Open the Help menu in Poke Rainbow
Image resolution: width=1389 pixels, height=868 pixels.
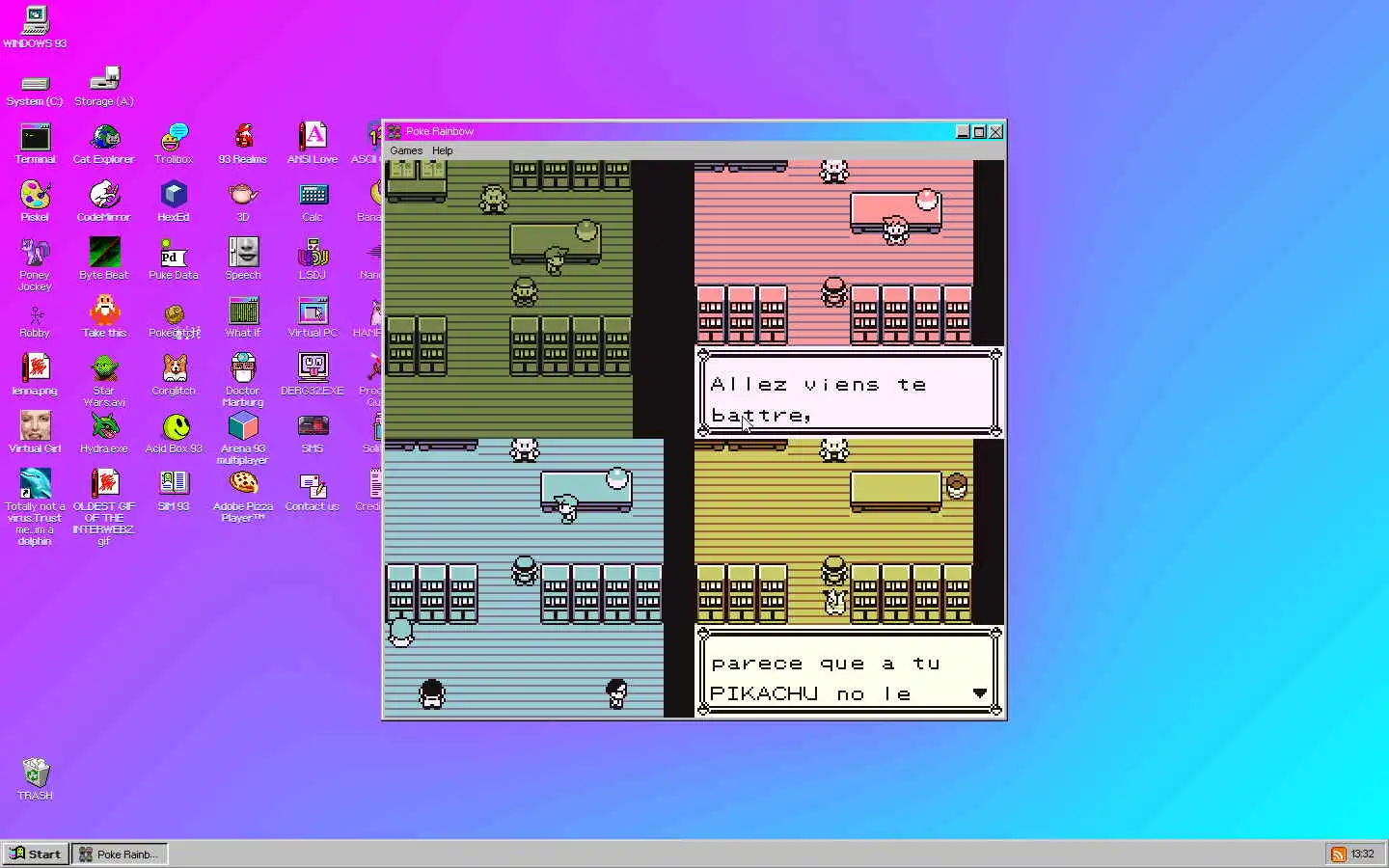pyautogui.click(x=443, y=150)
